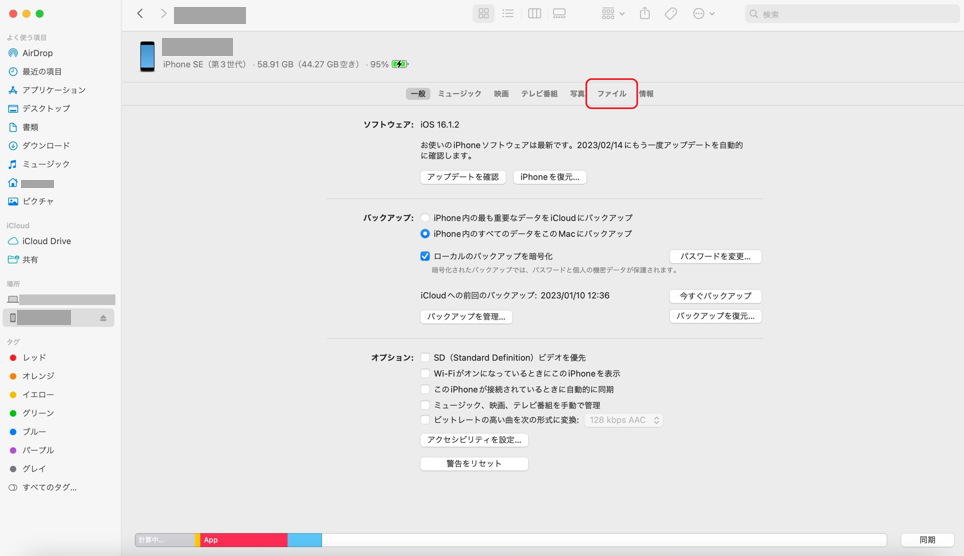The image size is (964, 556).
Task: Click アップデートを確認 button
Action: [x=463, y=177]
